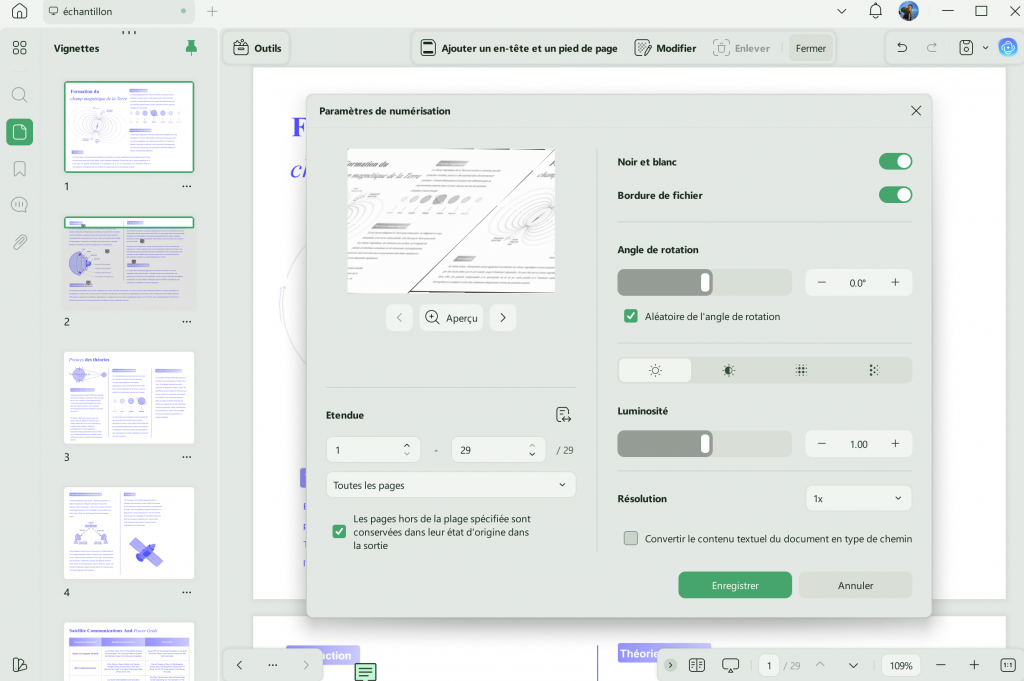Click the save file icon
Image resolution: width=1024 pixels, height=681 pixels.
pyautogui.click(x=966, y=48)
